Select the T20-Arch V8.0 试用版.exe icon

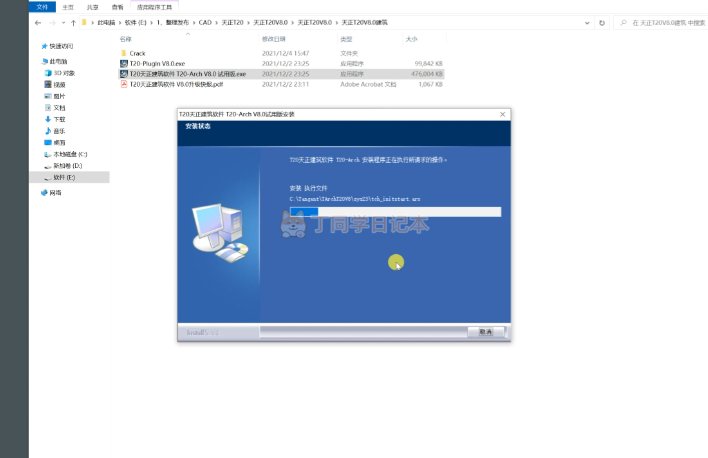(124, 74)
